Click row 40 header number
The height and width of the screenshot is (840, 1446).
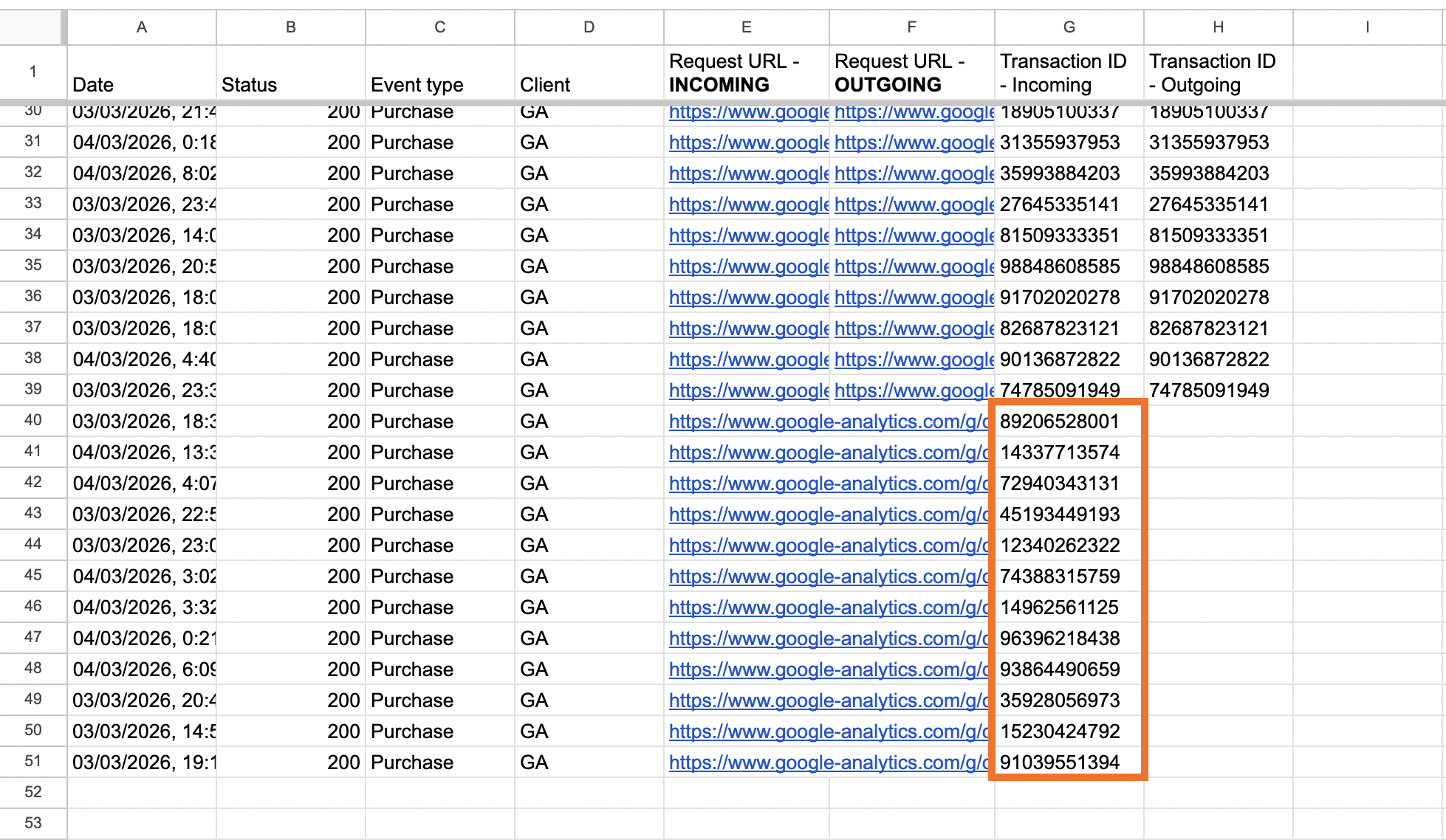(33, 421)
